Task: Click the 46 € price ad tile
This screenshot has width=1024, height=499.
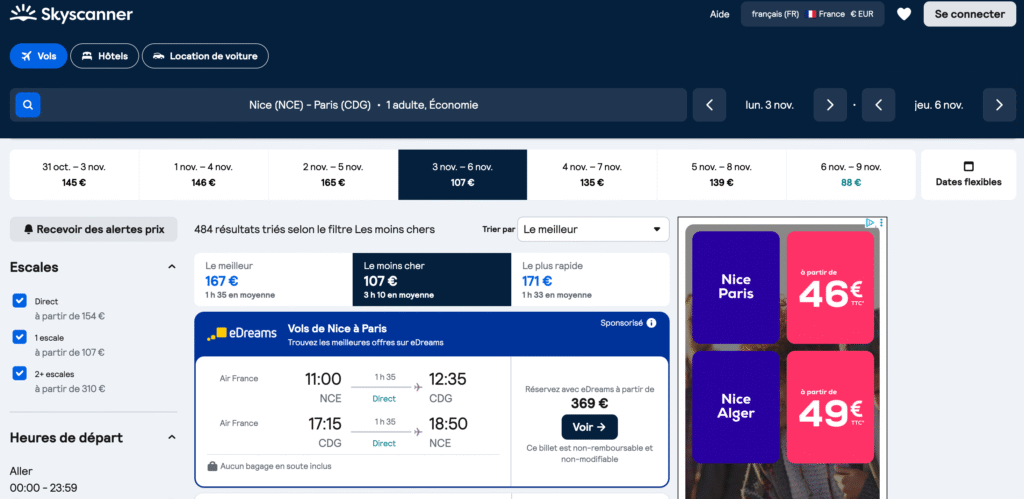Action: (830, 287)
